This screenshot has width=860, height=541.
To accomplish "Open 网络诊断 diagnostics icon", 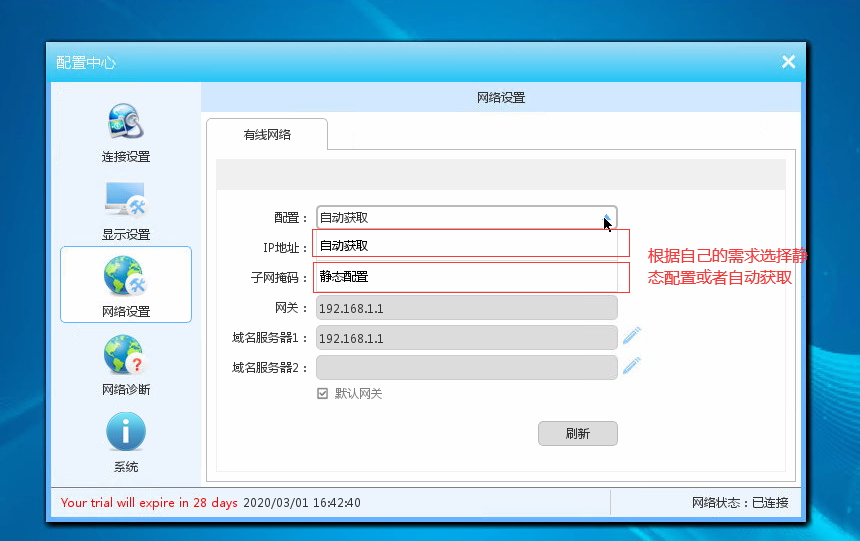I will tap(125, 355).
